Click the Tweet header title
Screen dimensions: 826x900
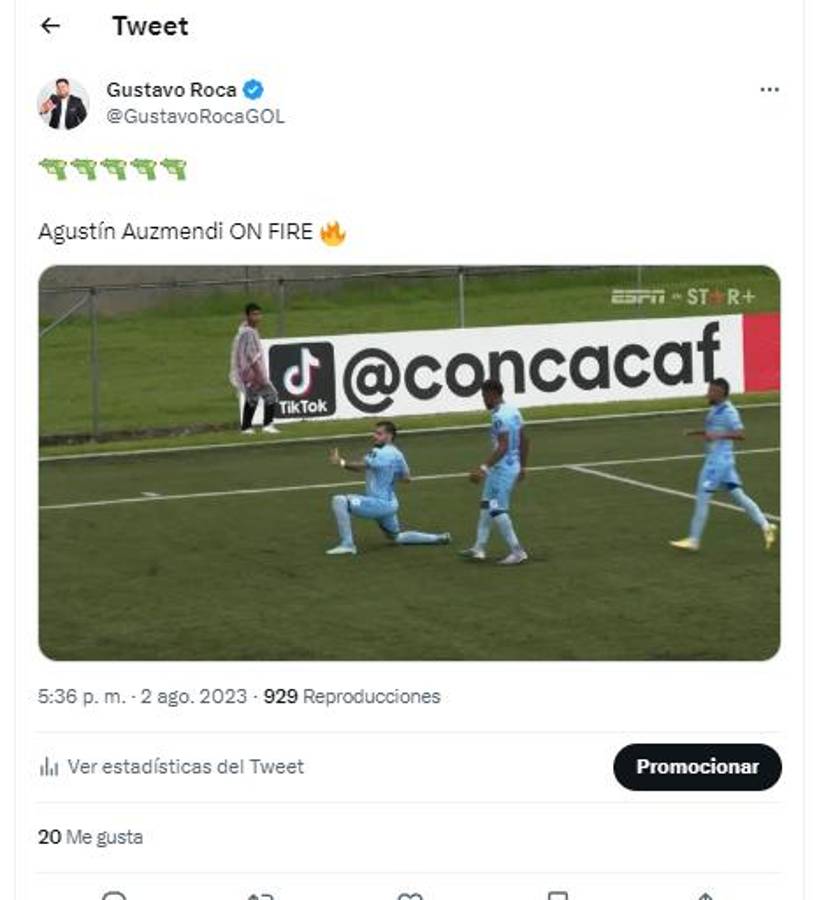(x=152, y=27)
